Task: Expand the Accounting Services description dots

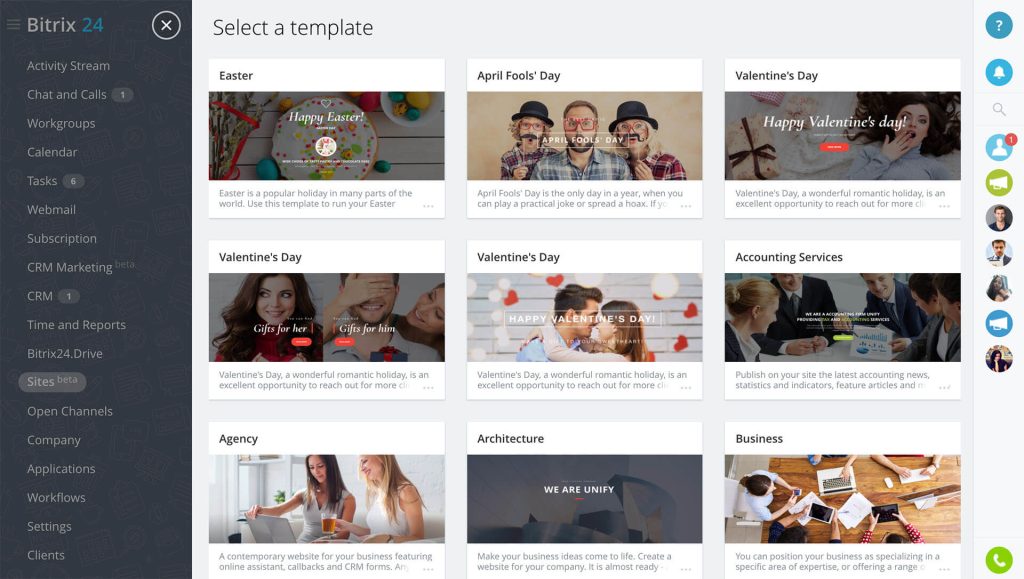Action: [944, 388]
